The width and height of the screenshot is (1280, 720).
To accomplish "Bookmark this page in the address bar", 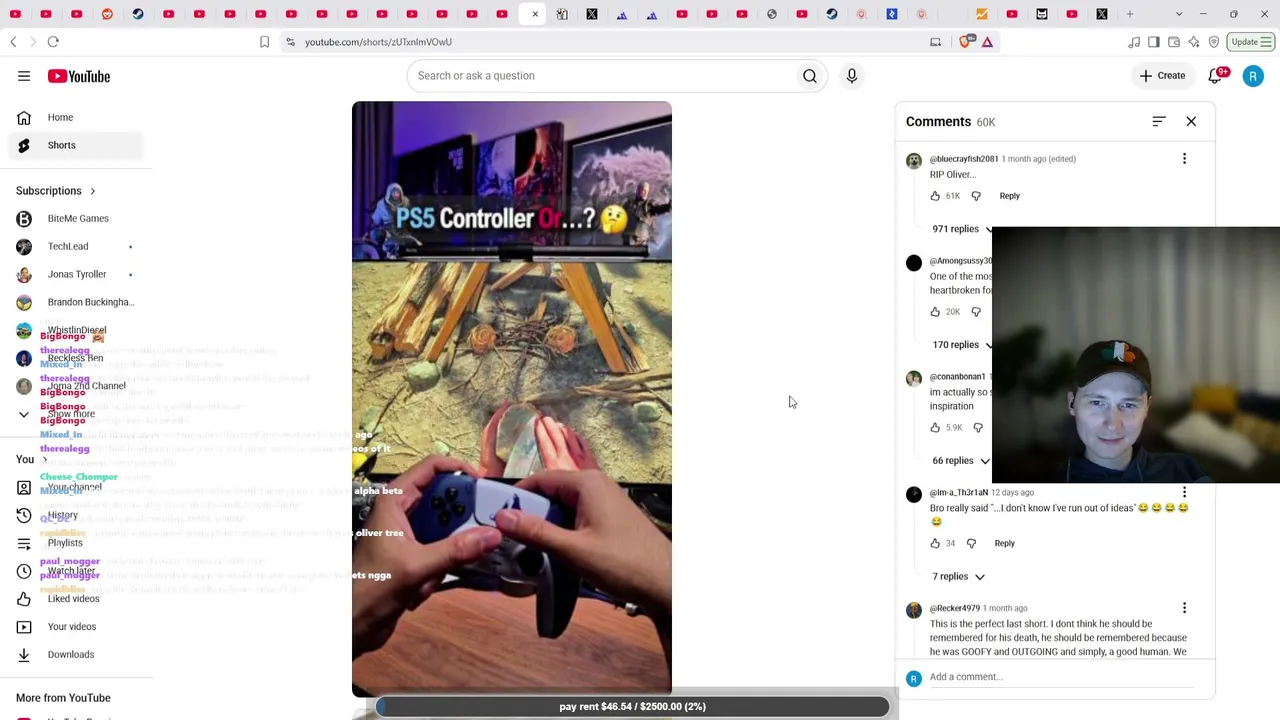I will (264, 42).
